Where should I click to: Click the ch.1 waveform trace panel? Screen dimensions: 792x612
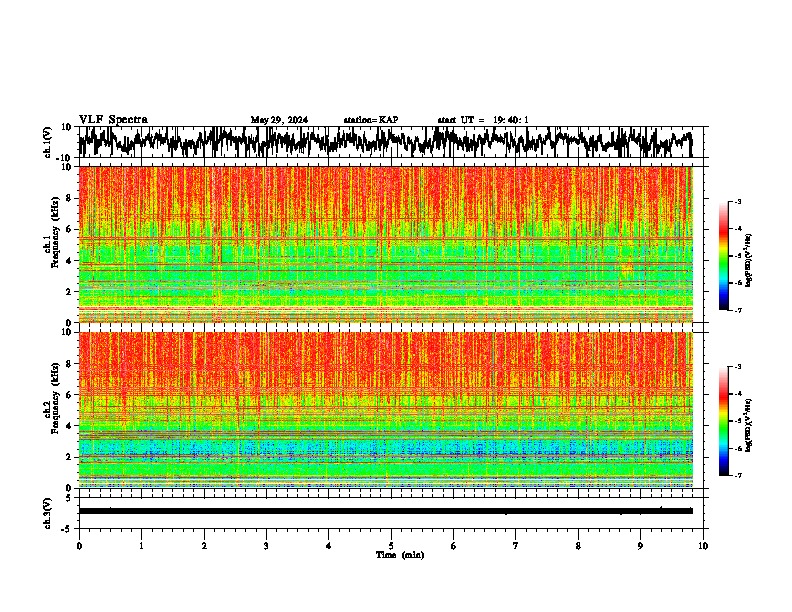(391, 142)
